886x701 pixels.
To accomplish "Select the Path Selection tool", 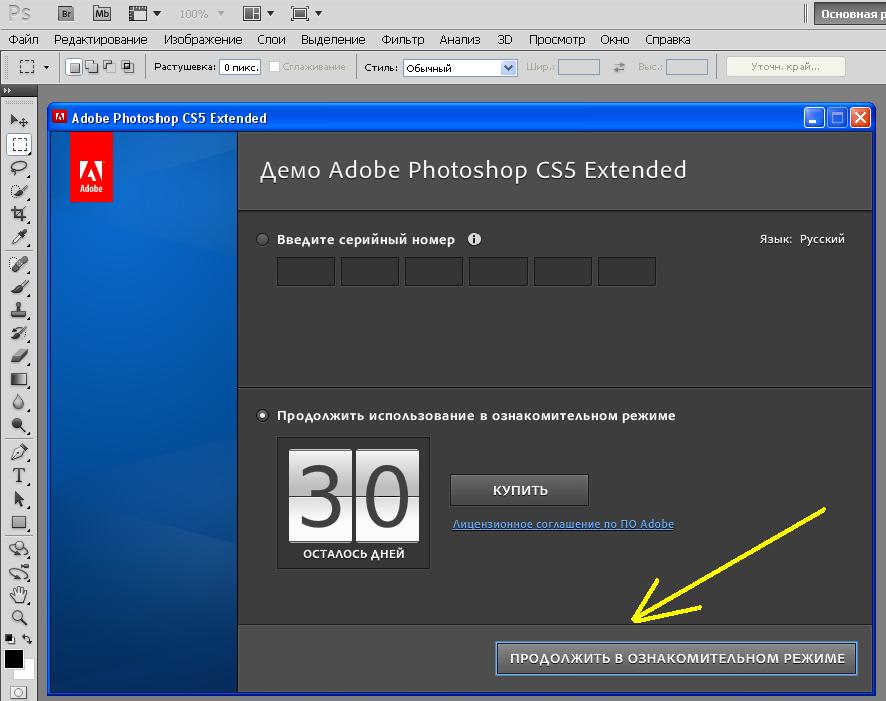I will [x=19, y=499].
